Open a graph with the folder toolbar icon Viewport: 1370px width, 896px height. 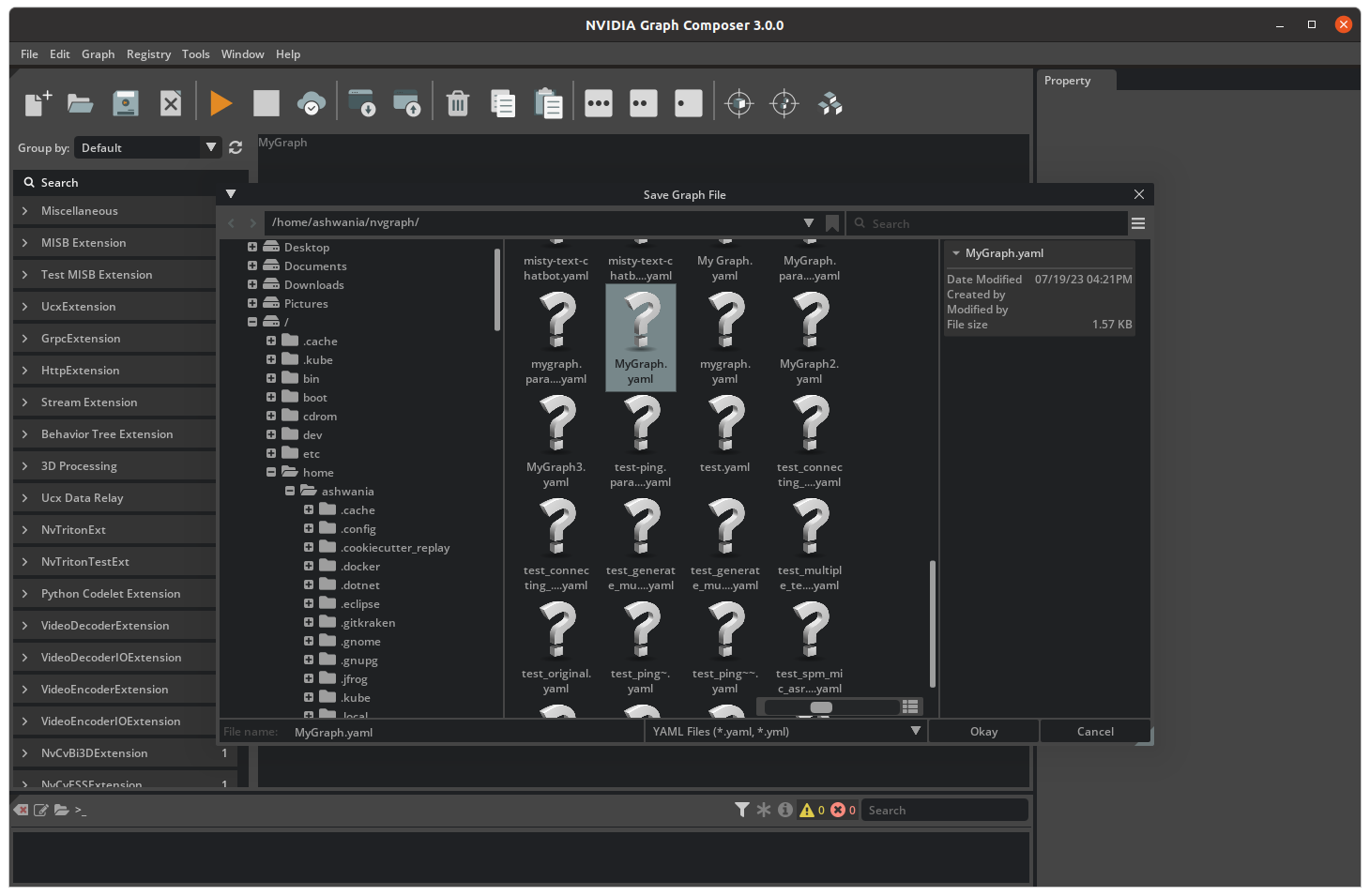[x=81, y=103]
